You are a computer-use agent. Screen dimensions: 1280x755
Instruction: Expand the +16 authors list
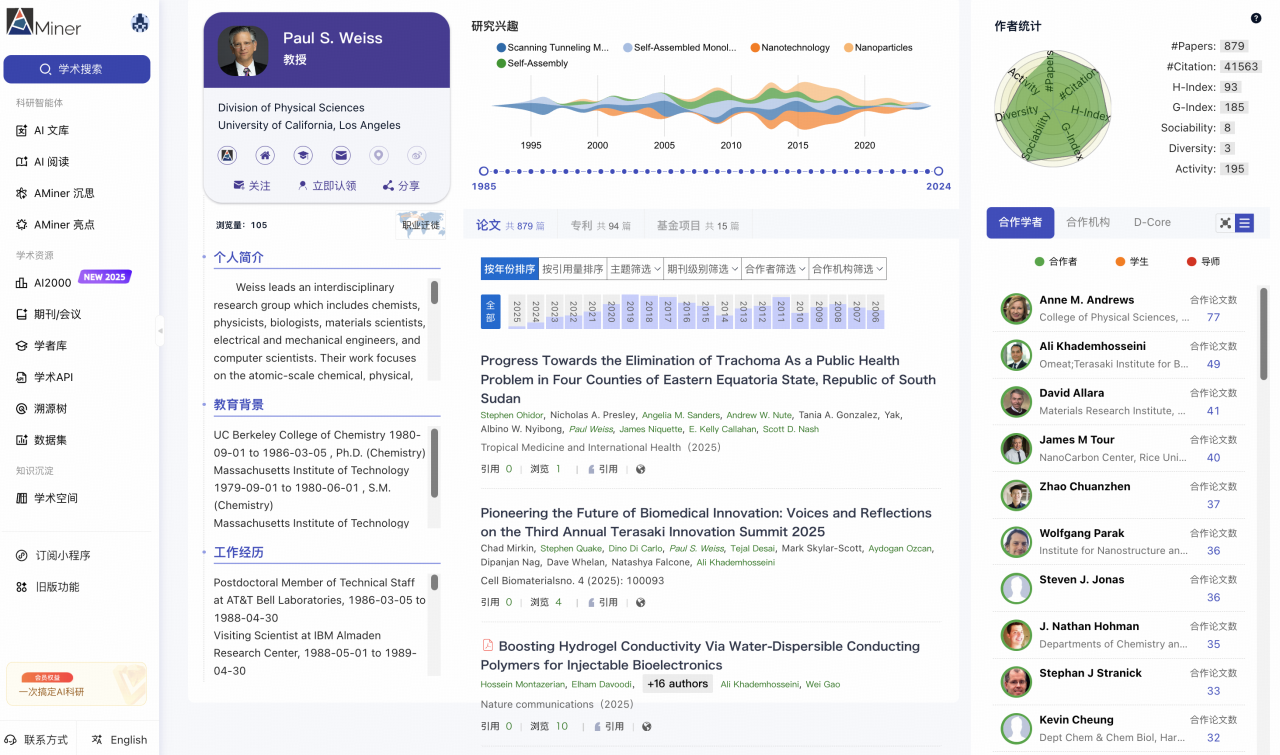[677, 684]
